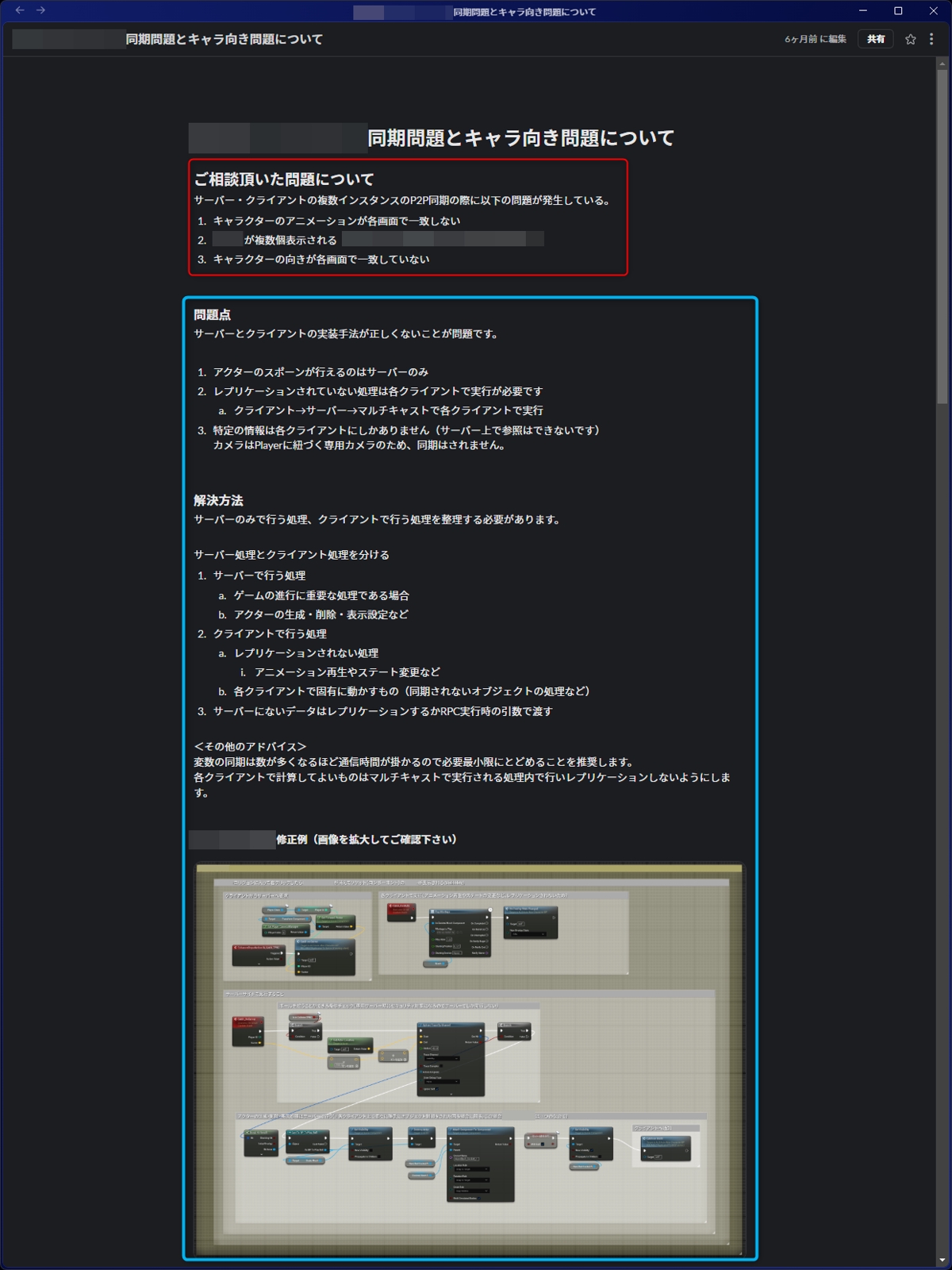The height and width of the screenshot is (1270, 952).
Task: Click the page heading 同期問題とキャラ向き問題について
Action: [520, 138]
